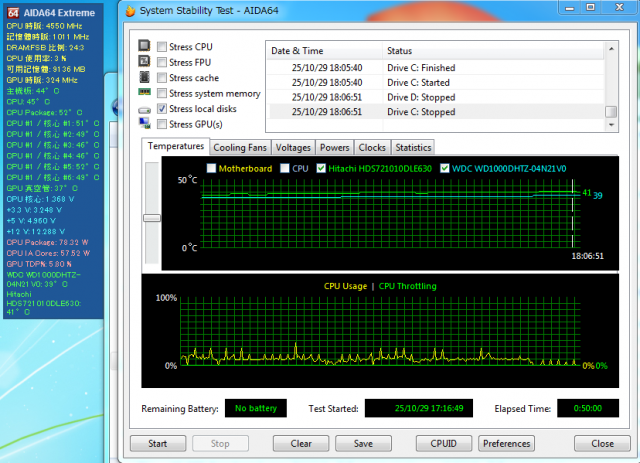Click the 18:06:51 timestamp under temperature graph

pyautogui.click(x=587, y=256)
